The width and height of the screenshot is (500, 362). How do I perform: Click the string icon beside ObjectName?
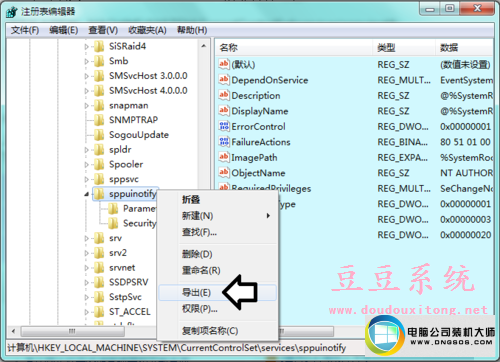(x=224, y=172)
